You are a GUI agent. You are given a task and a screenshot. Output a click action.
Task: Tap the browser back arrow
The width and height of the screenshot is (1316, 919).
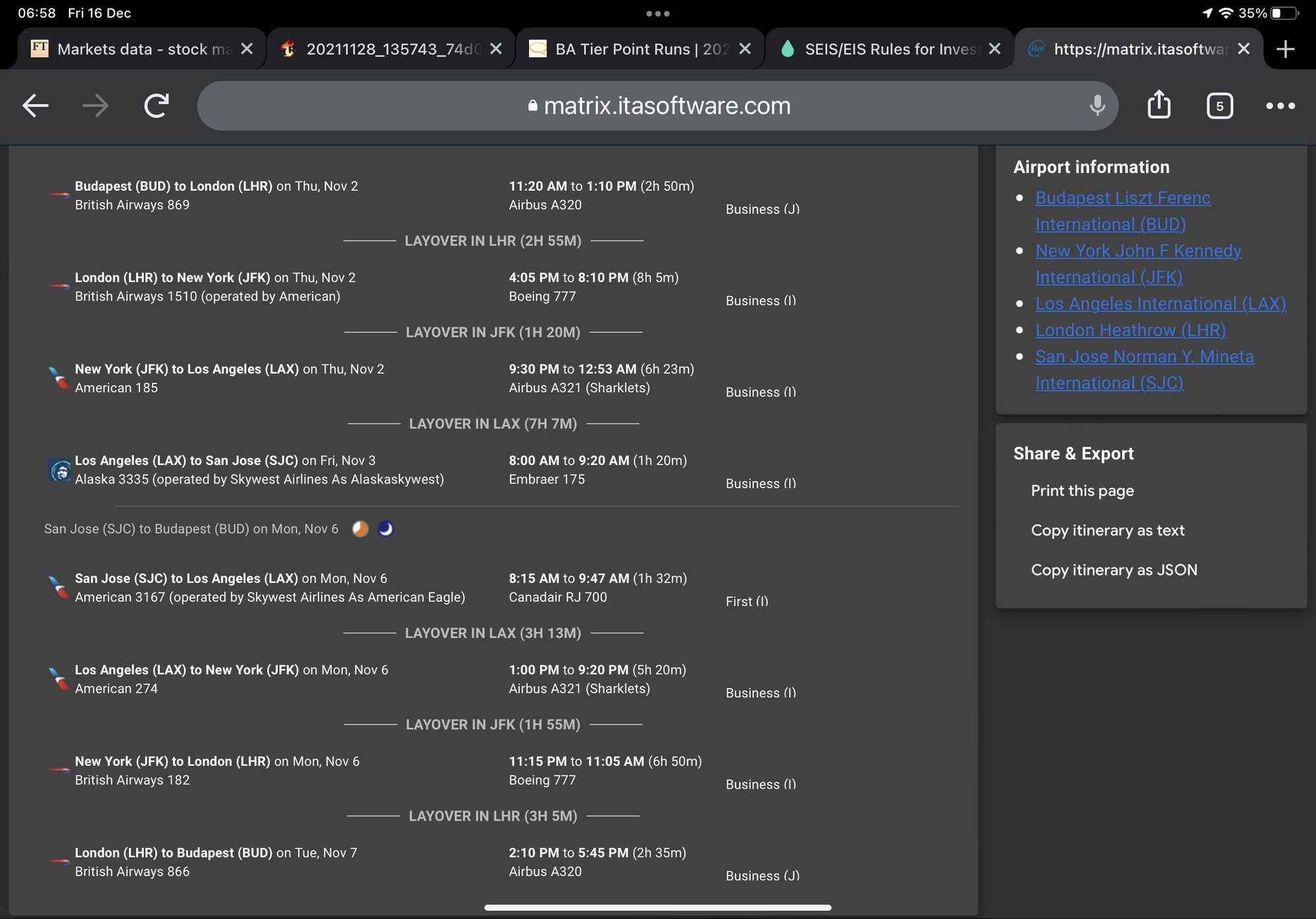click(x=36, y=105)
